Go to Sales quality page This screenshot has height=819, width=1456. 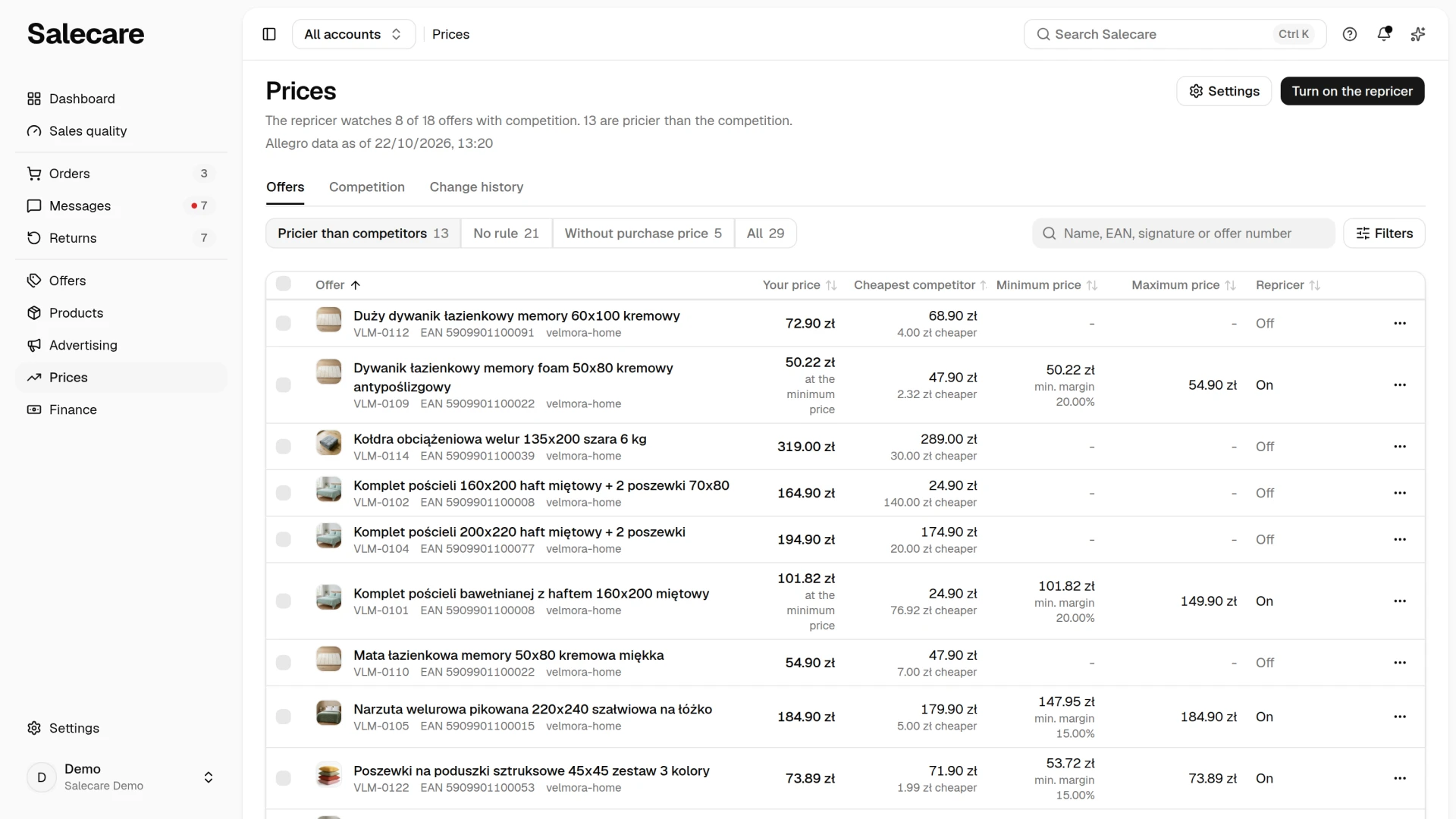(x=121, y=131)
